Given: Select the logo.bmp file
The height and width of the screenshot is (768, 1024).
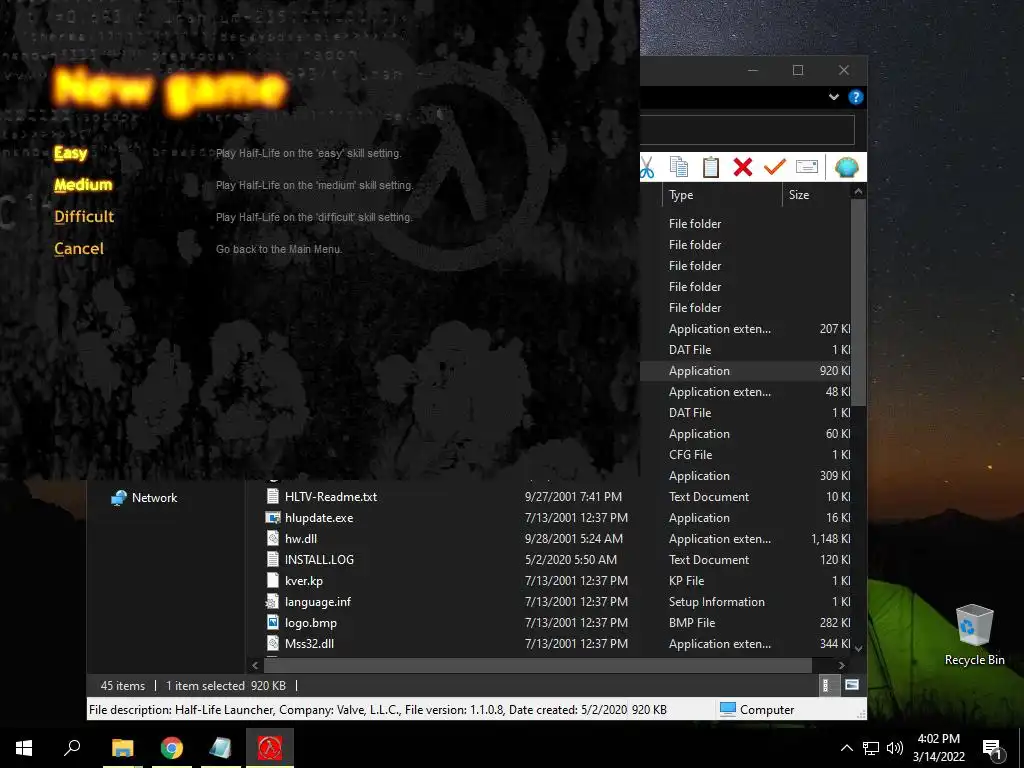Looking at the screenshot, I should click(311, 622).
